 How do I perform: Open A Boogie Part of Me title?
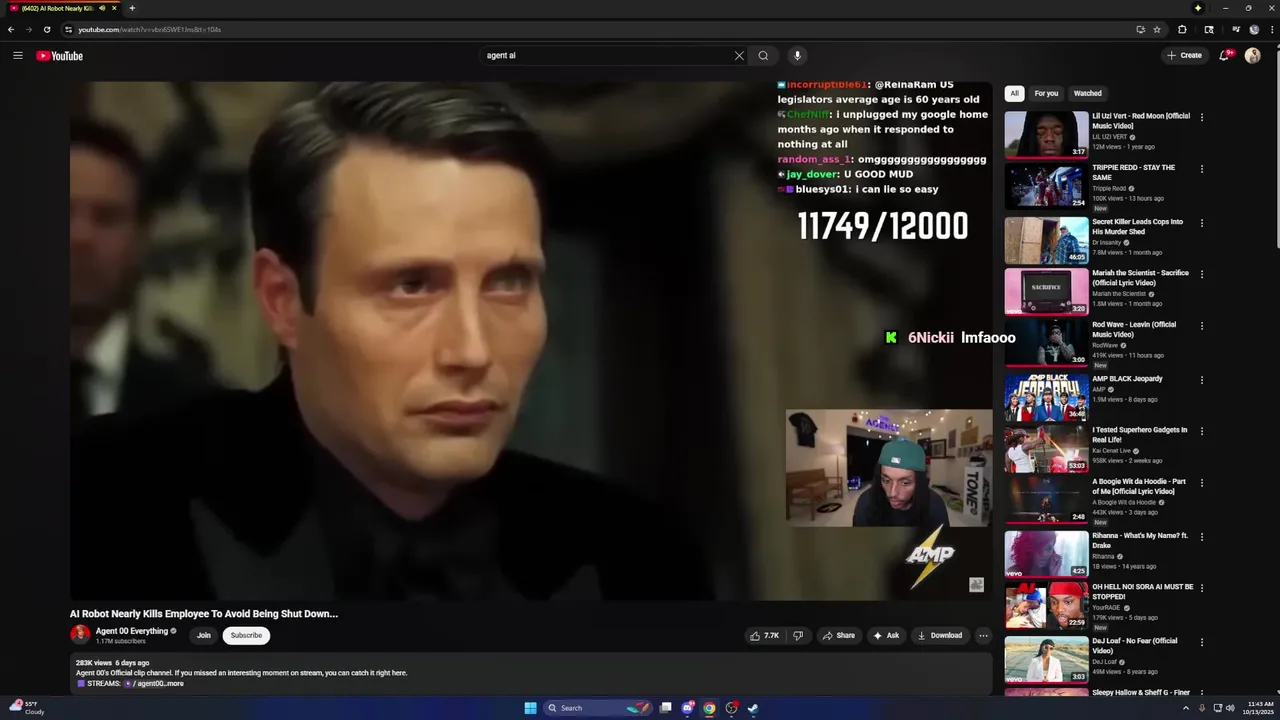coord(1139,486)
